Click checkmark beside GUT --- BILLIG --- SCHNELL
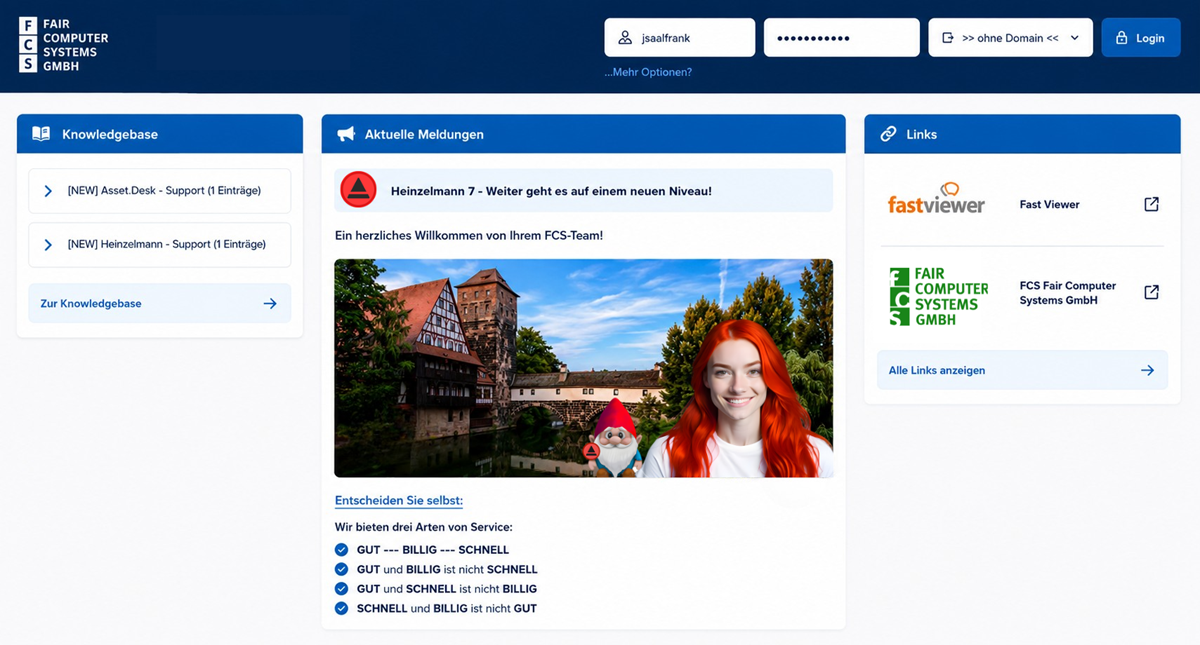1200x645 pixels. coord(342,550)
